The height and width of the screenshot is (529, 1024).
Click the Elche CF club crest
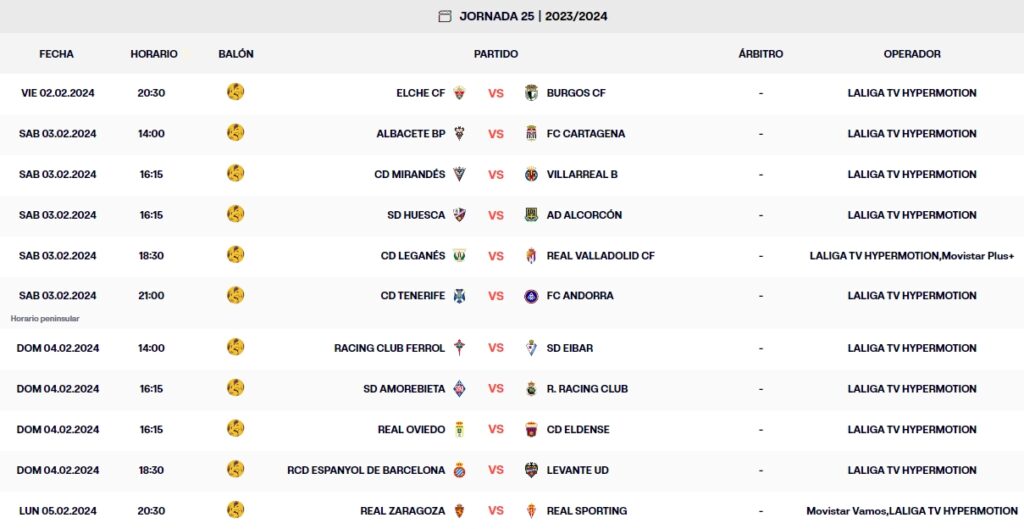coord(460,93)
